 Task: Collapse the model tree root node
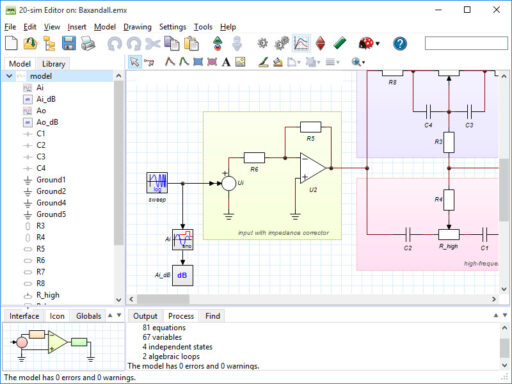(9, 76)
